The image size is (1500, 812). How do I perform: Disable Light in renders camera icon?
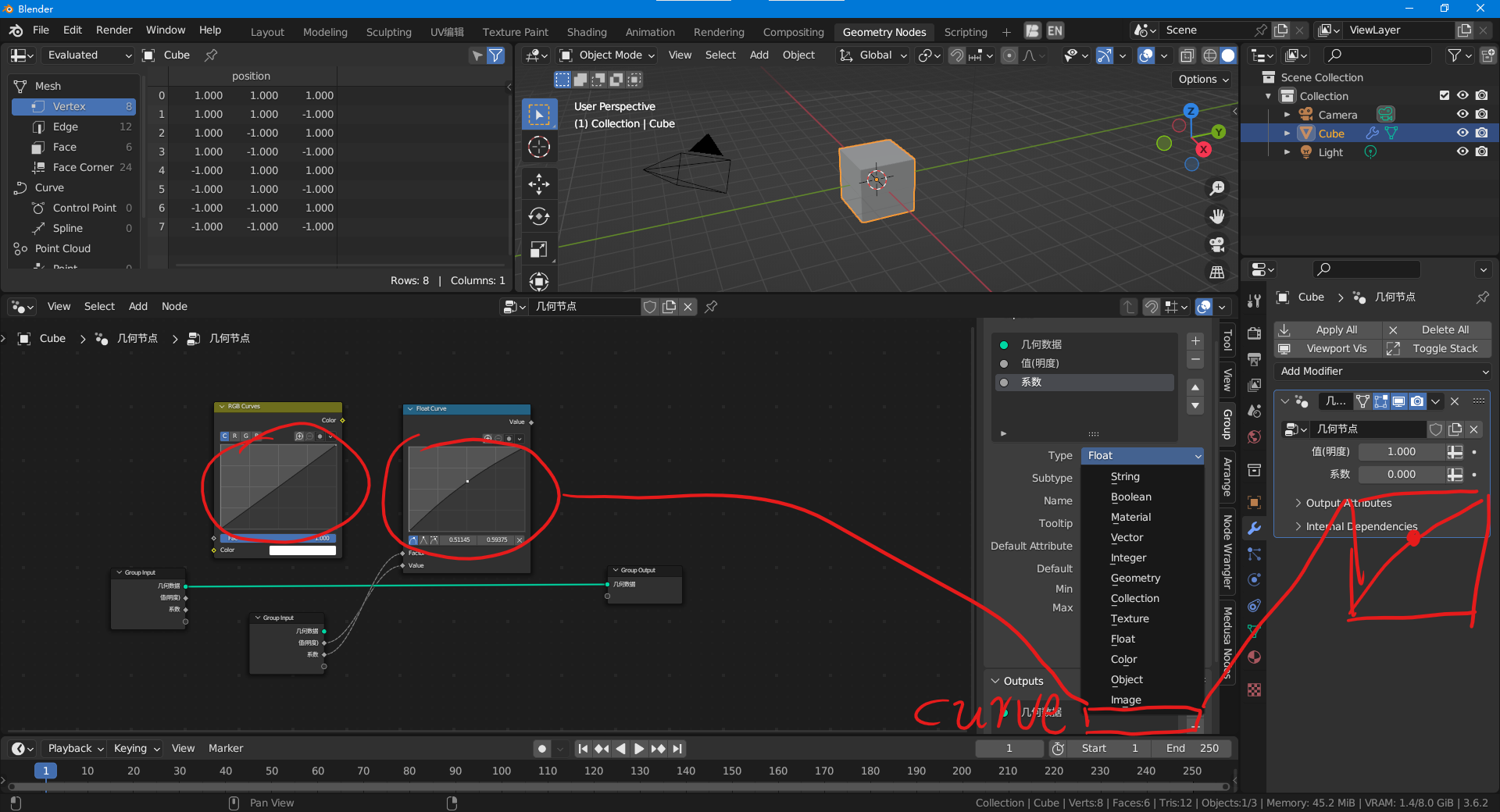(1482, 151)
